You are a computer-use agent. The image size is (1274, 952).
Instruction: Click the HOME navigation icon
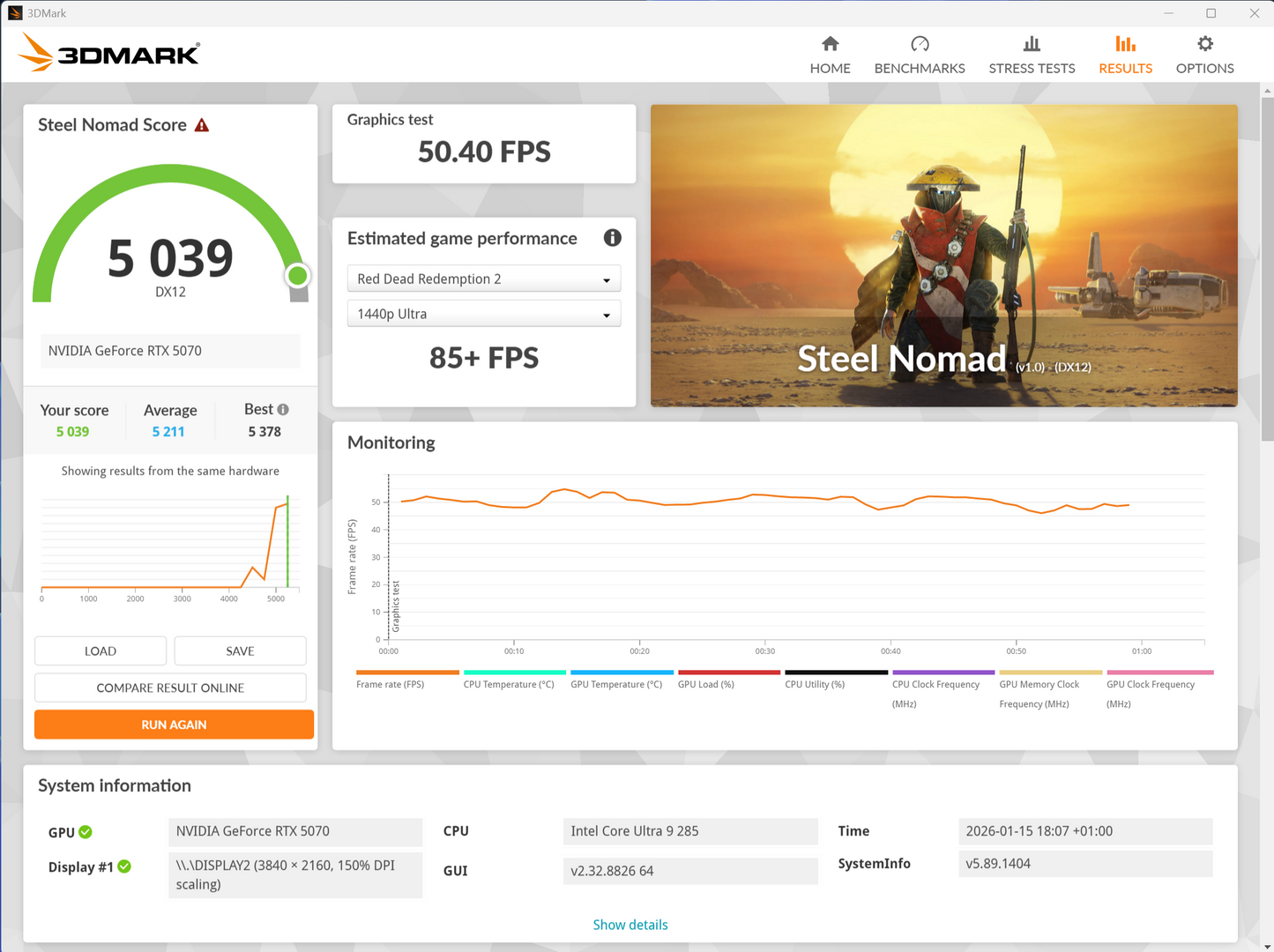[x=830, y=53]
